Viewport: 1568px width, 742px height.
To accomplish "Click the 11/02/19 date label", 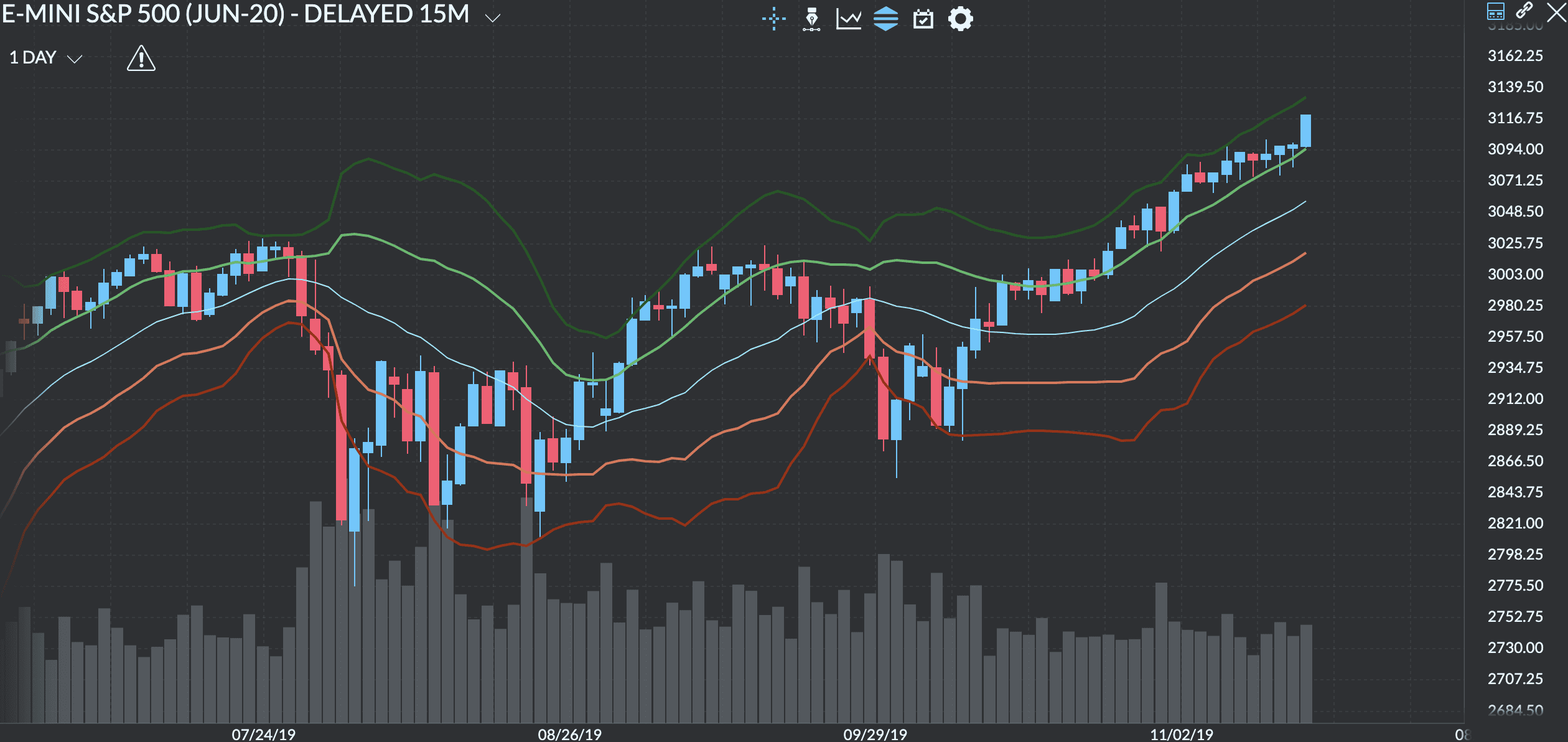I will (1181, 735).
